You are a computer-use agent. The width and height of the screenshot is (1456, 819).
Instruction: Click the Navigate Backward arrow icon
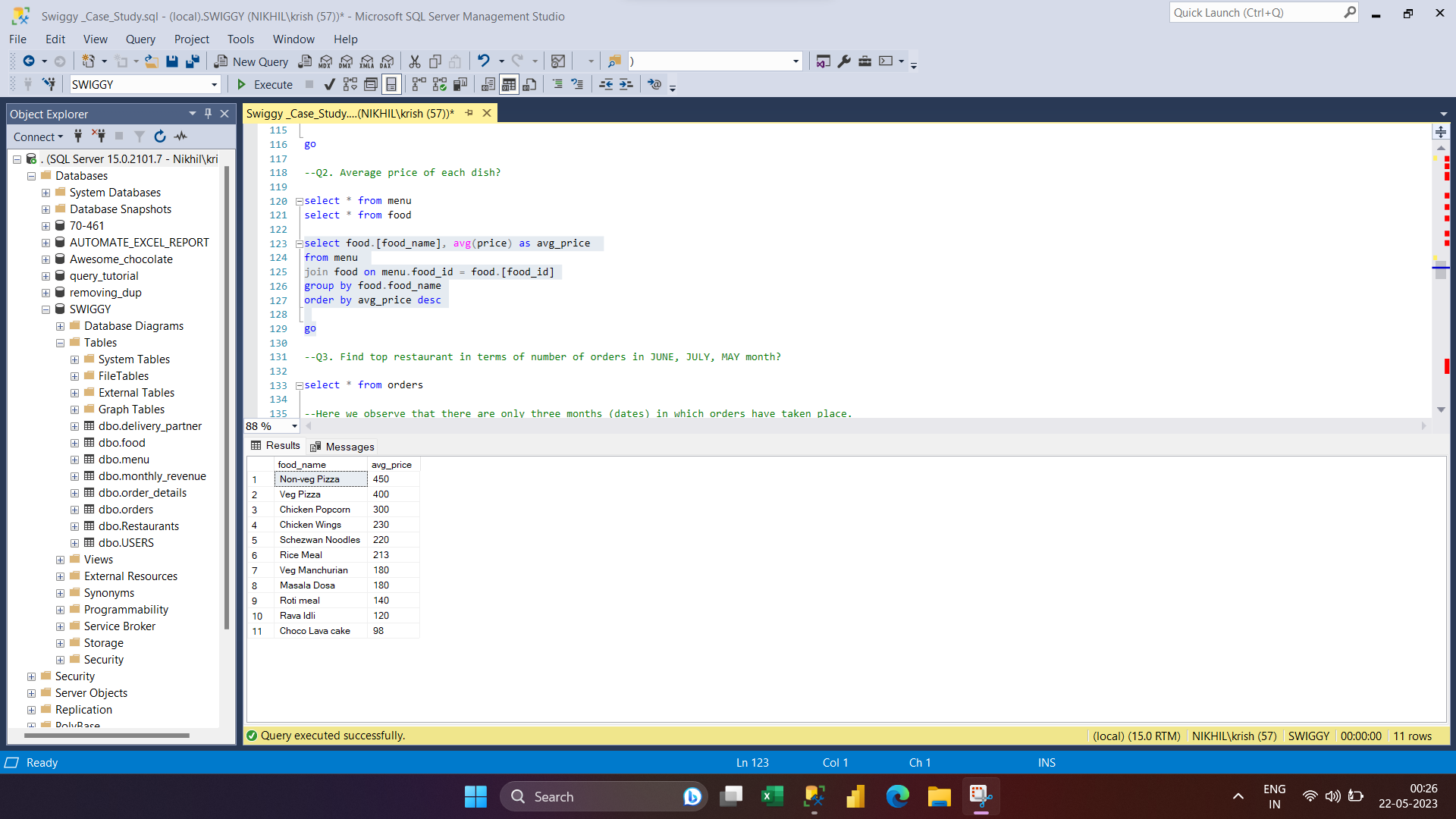pos(29,61)
